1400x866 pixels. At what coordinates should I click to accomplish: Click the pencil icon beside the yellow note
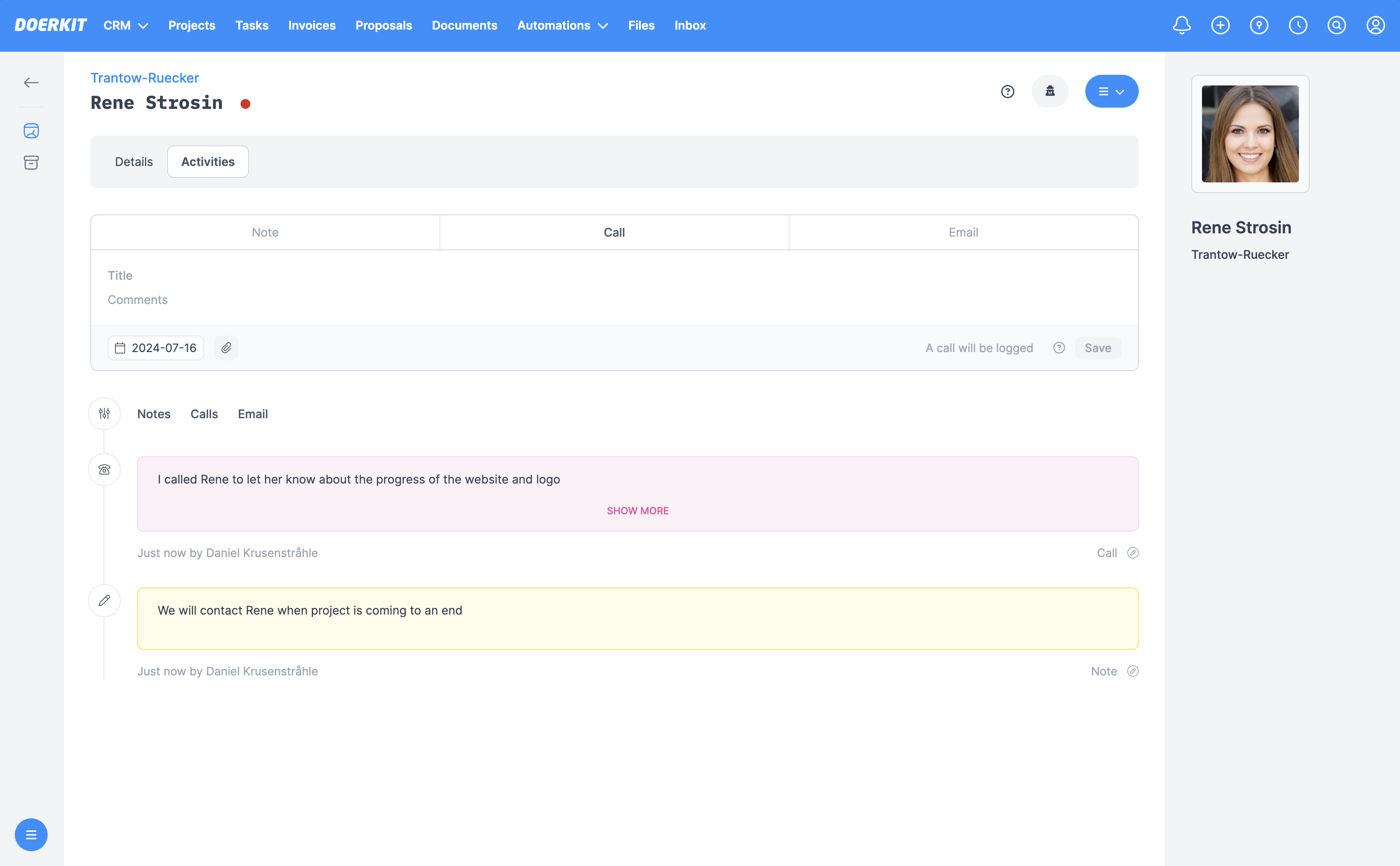[x=104, y=600]
